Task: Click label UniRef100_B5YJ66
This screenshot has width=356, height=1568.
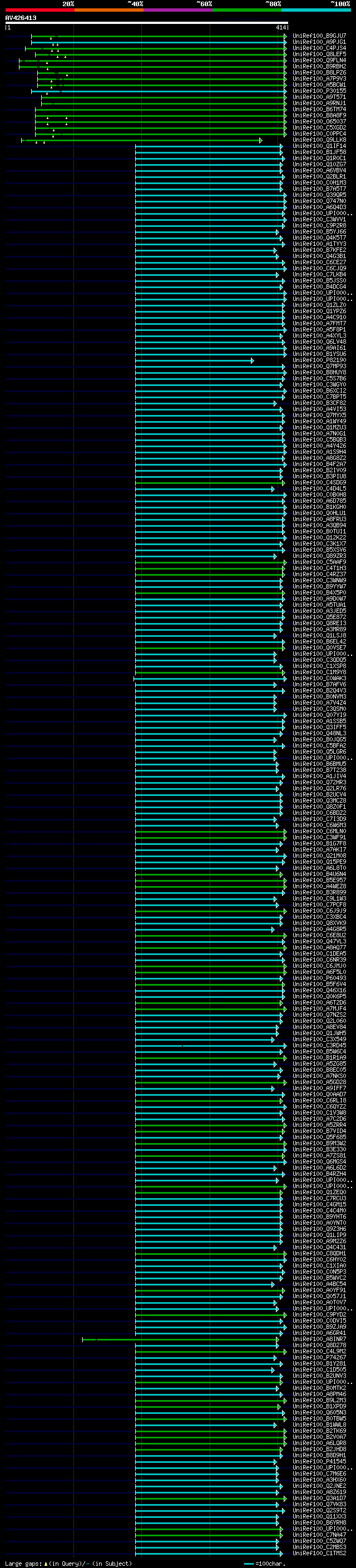Action: click(x=319, y=231)
